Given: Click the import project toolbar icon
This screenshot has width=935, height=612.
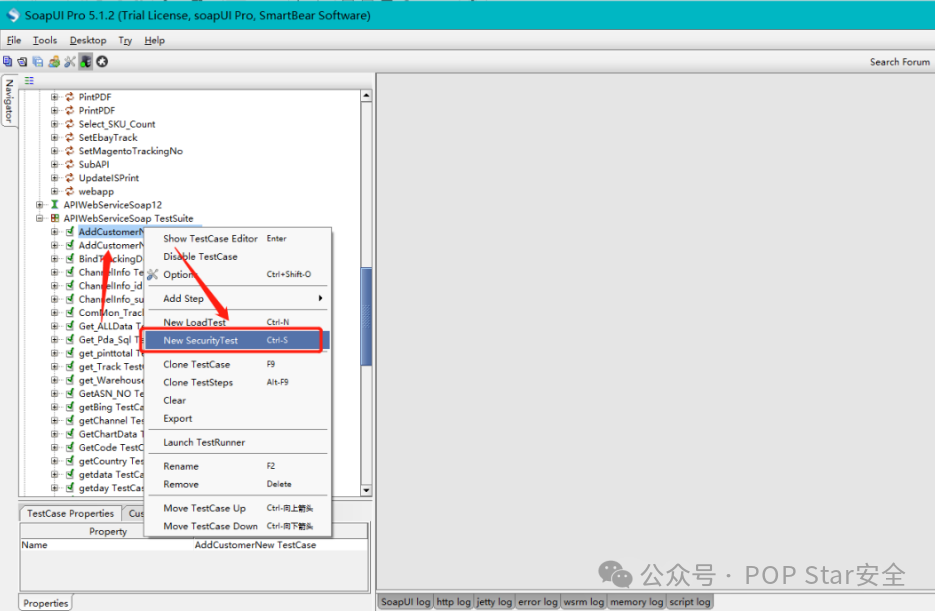Looking at the screenshot, I should coord(23,61).
